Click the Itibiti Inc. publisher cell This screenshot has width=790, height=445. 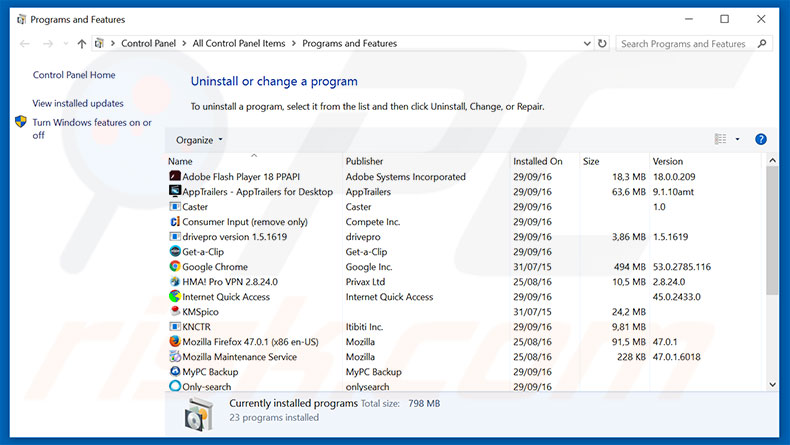[x=364, y=327]
